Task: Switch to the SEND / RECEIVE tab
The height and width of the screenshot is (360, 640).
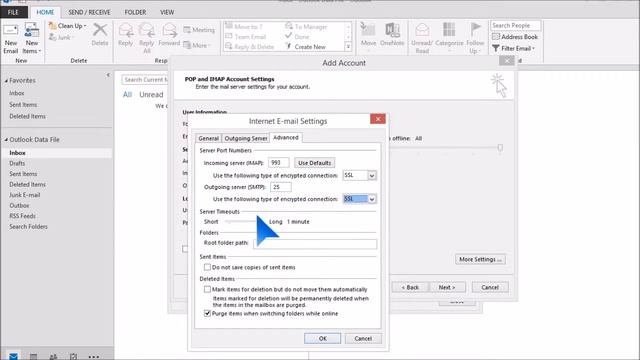Action: [x=89, y=12]
